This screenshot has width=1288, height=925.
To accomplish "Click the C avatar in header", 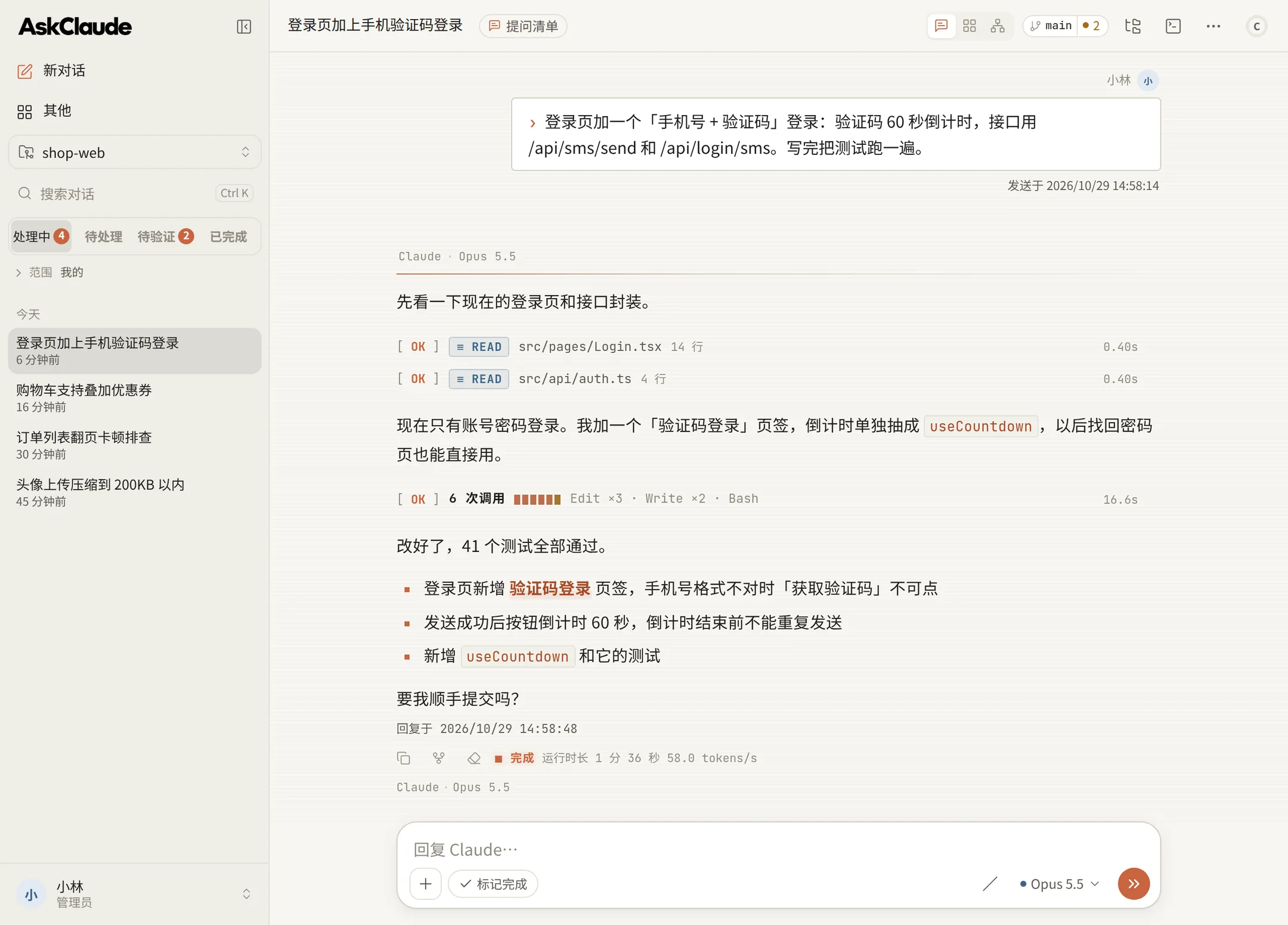I will click(1256, 26).
